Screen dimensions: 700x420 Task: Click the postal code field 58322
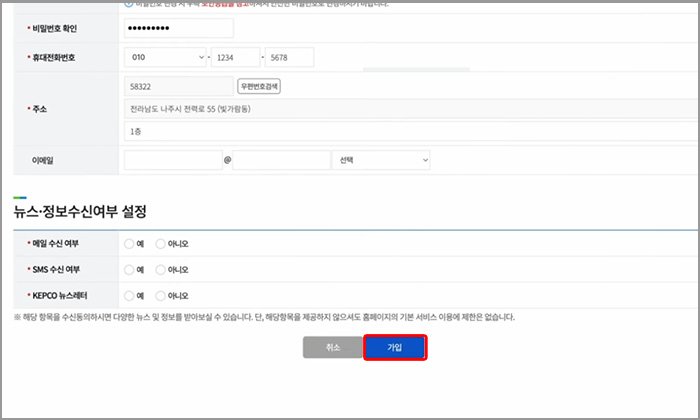point(179,86)
